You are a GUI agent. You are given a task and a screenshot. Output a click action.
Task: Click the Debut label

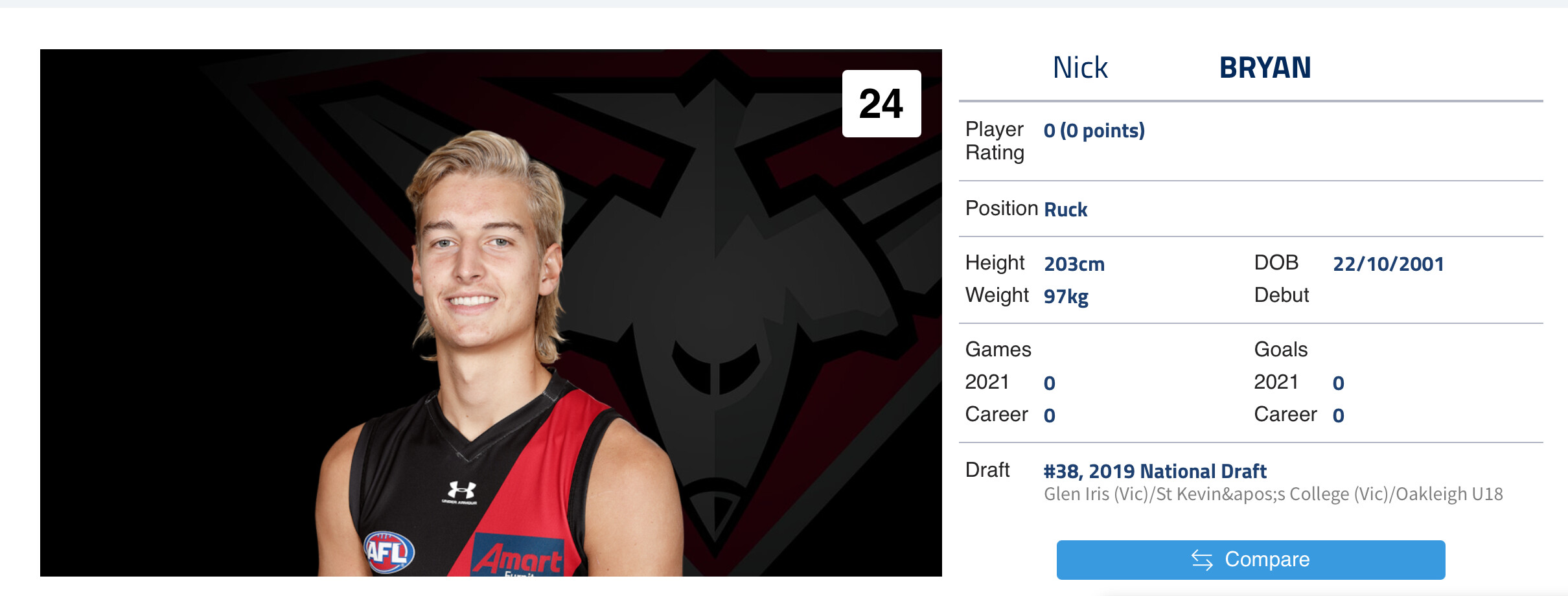click(1282, 295)
